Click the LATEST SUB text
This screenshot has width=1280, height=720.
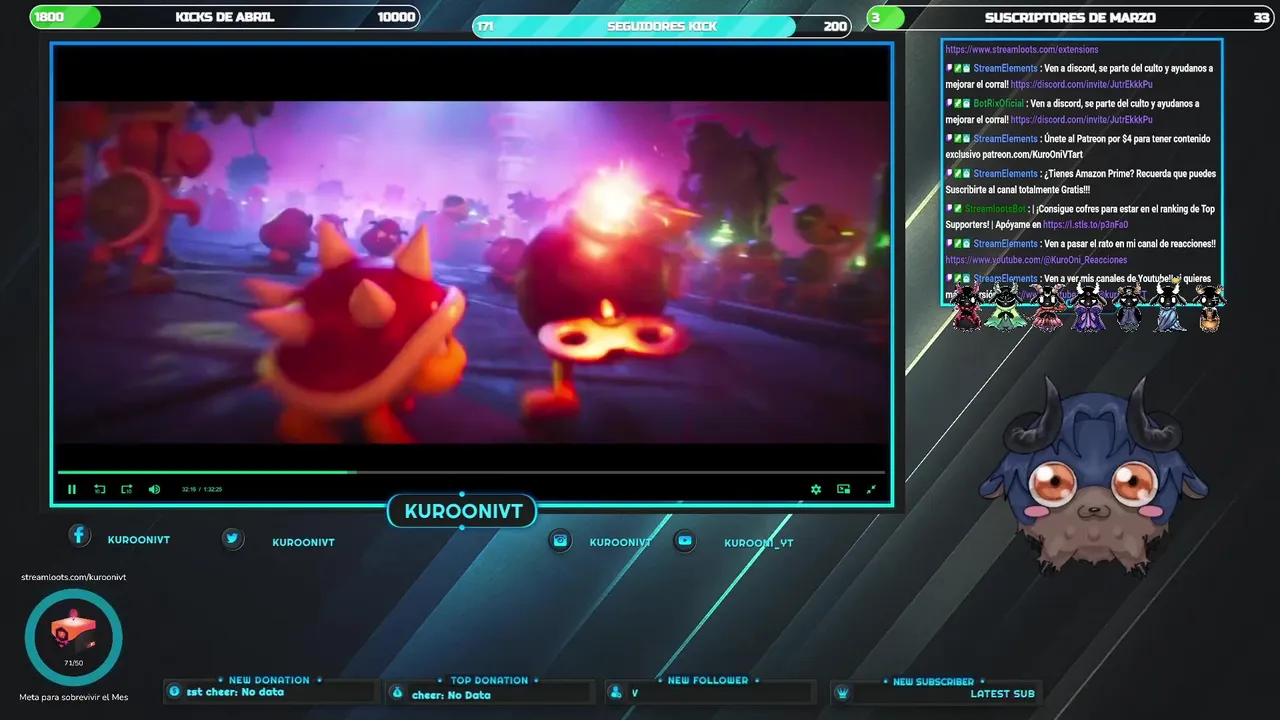pyautogui.click(x=1002, y=694)
